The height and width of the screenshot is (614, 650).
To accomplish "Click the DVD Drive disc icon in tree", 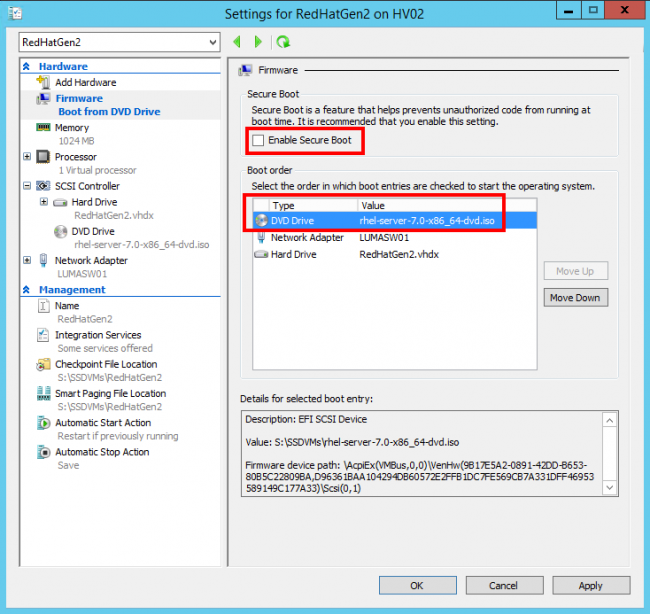I will pyautogui.click(x=61, y=231).
